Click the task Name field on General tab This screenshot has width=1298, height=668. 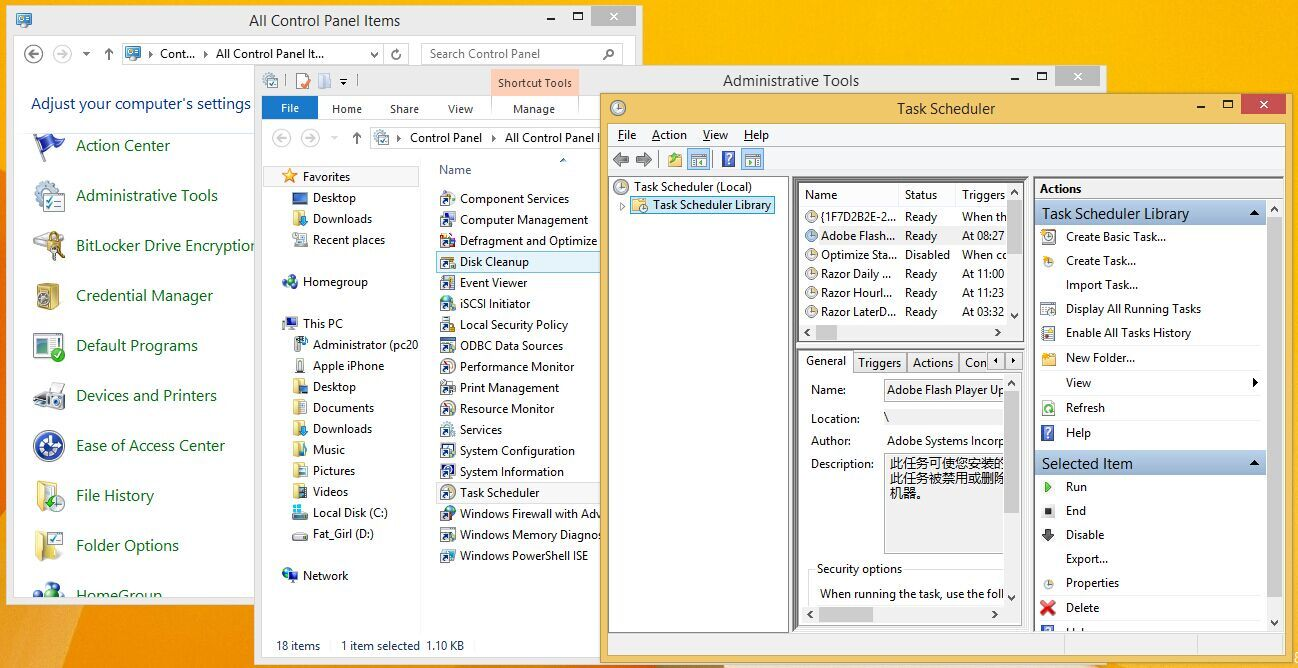point(944,390)
